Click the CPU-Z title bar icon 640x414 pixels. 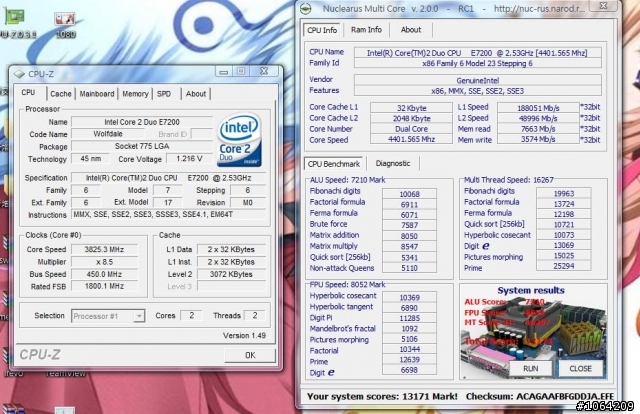(x=19, y=74)
